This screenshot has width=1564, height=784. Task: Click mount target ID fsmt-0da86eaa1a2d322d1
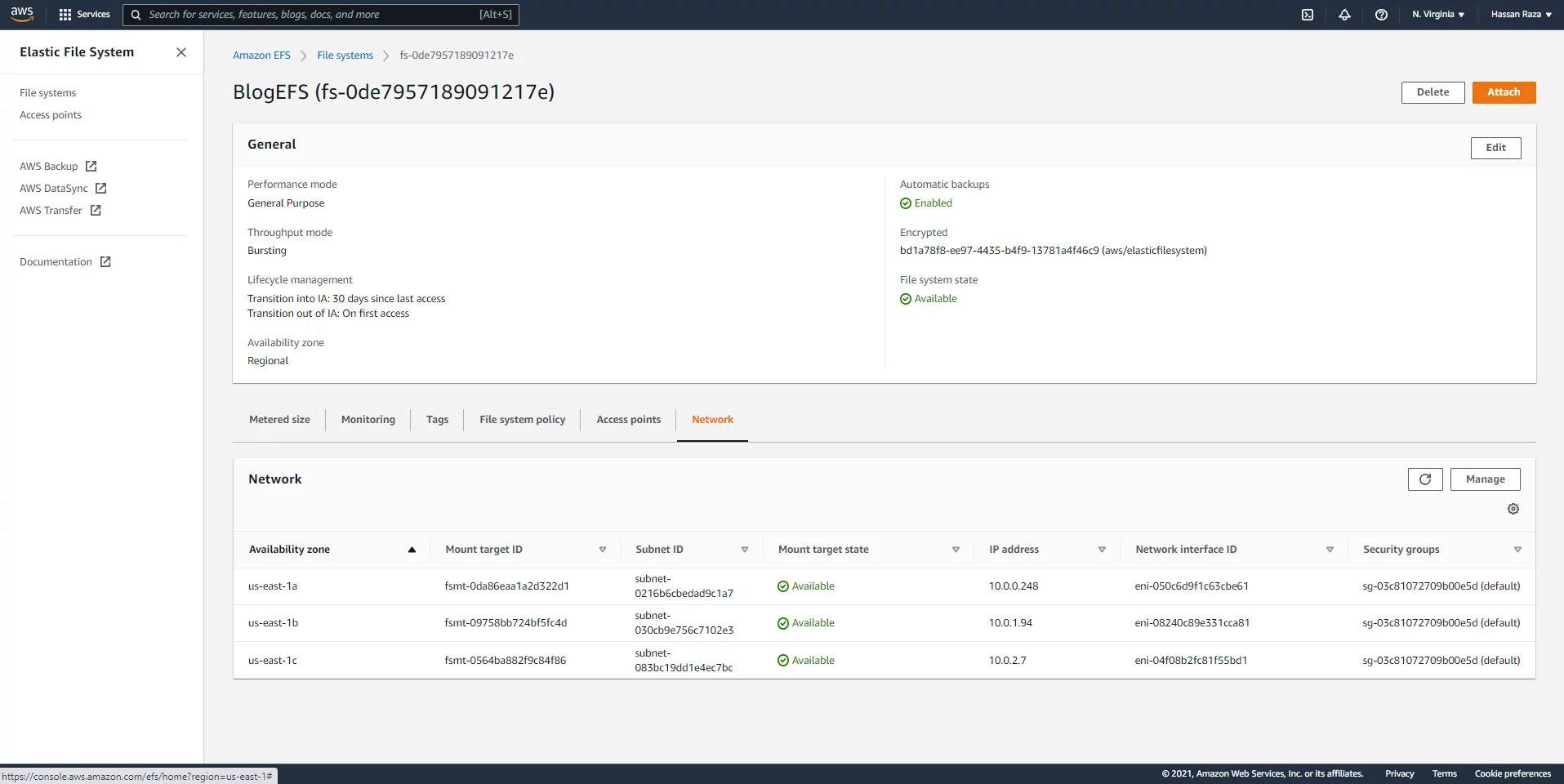506,586
